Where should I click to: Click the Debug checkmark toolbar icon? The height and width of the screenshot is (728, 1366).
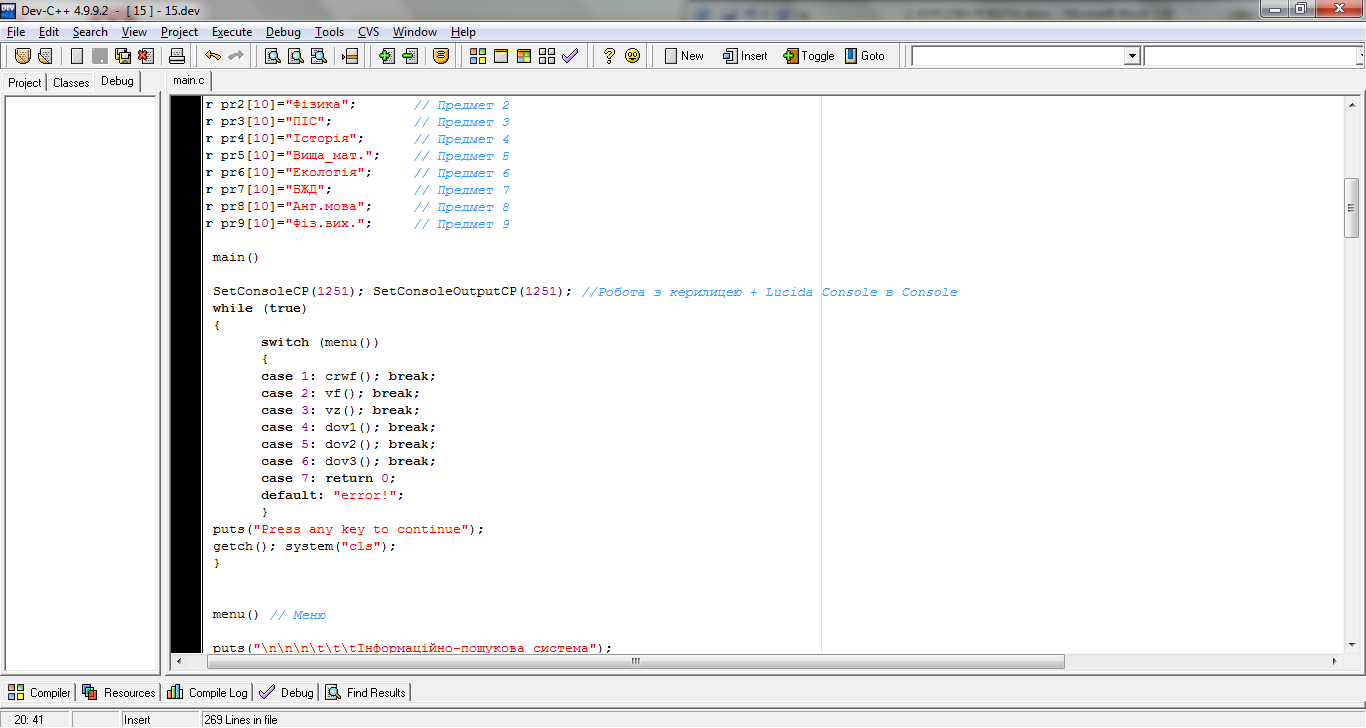pos(570,56)
